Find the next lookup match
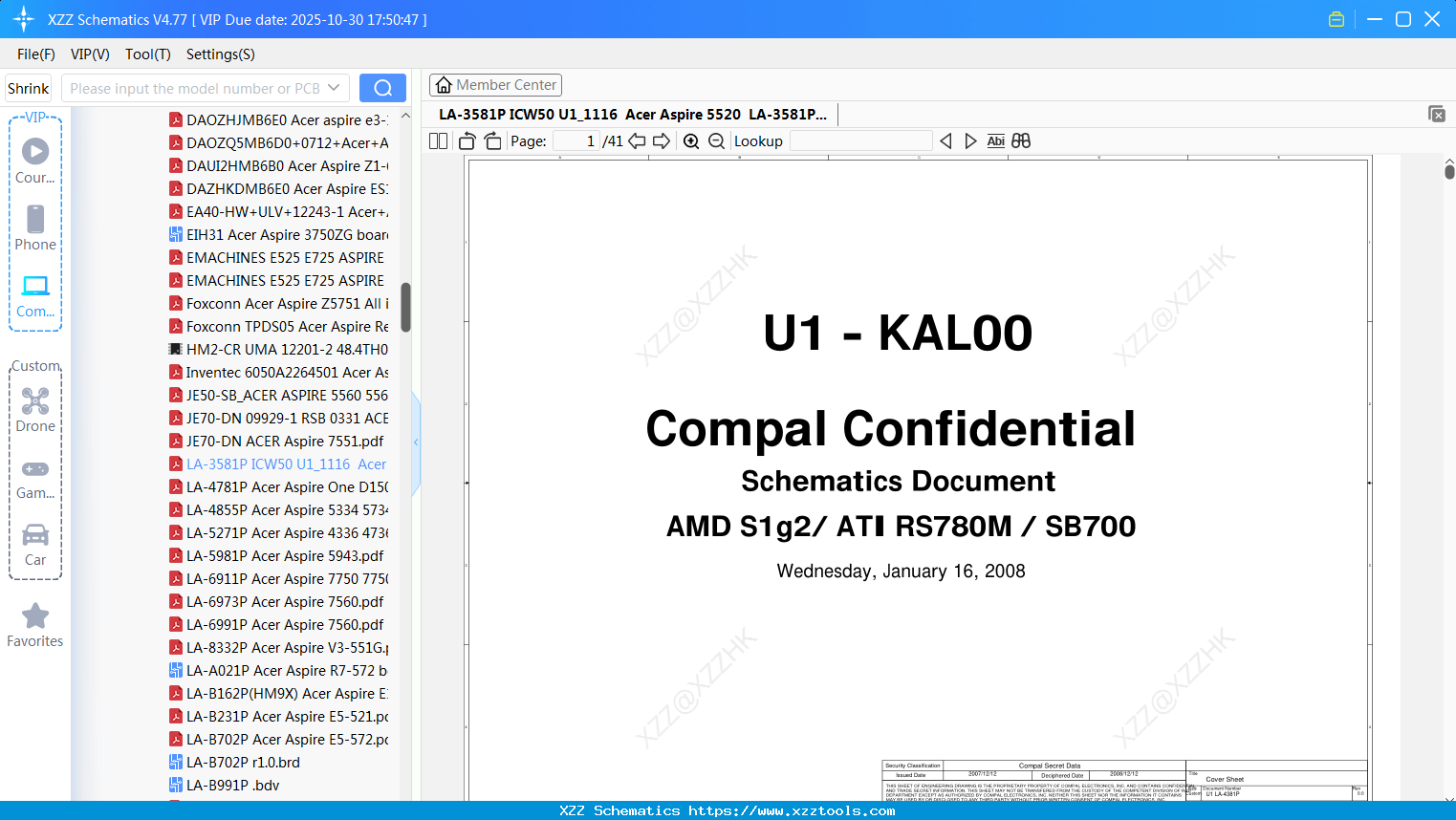This screenshot has width=1456, height=820. tap(970, 141)
